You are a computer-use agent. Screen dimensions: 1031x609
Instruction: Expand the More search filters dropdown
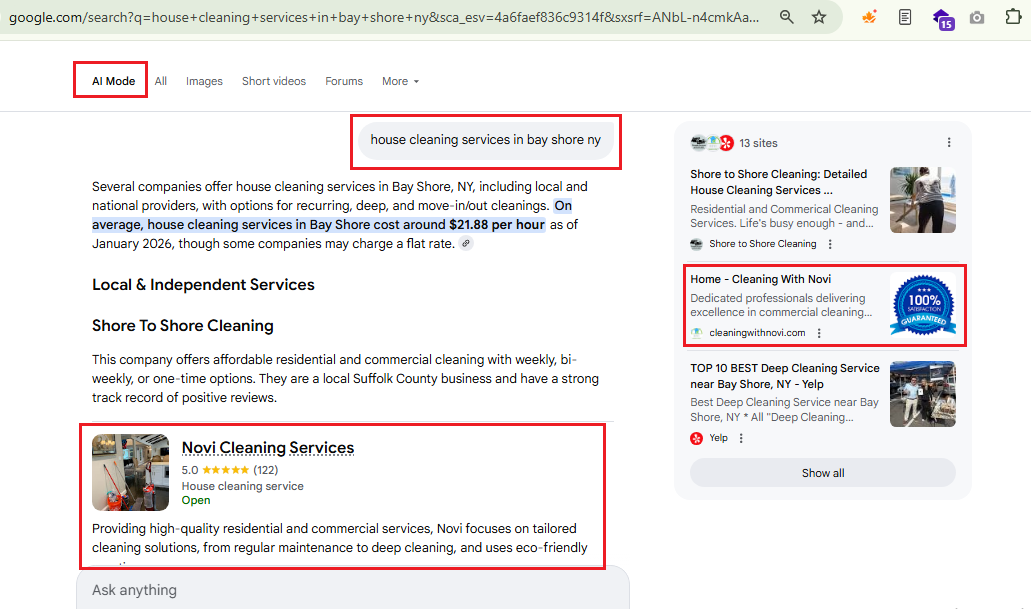point(400,81)
